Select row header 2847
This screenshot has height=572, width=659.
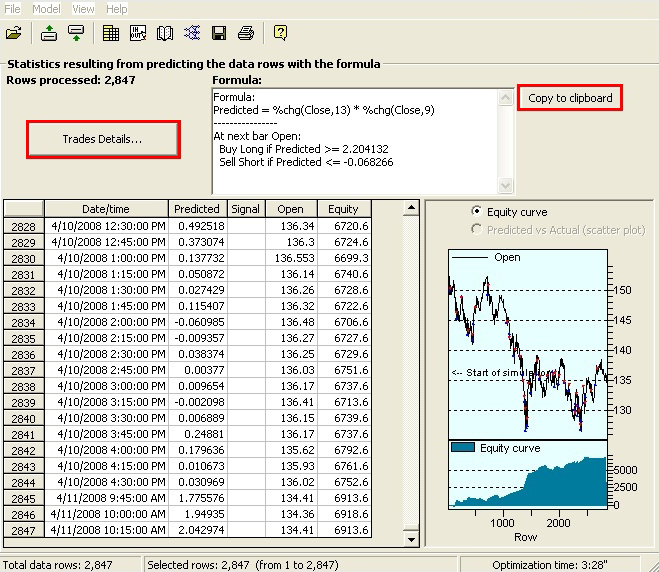tap(24, 530)
